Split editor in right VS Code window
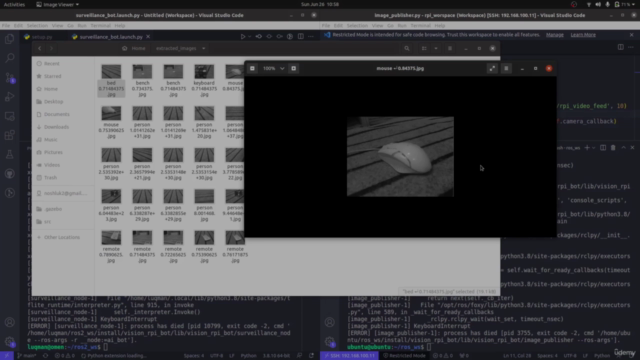 (x=620, y=47)
